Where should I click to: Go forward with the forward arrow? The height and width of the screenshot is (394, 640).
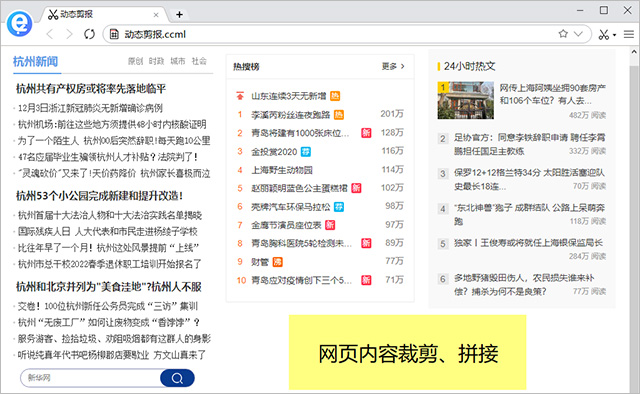click(x=69, y=34)
